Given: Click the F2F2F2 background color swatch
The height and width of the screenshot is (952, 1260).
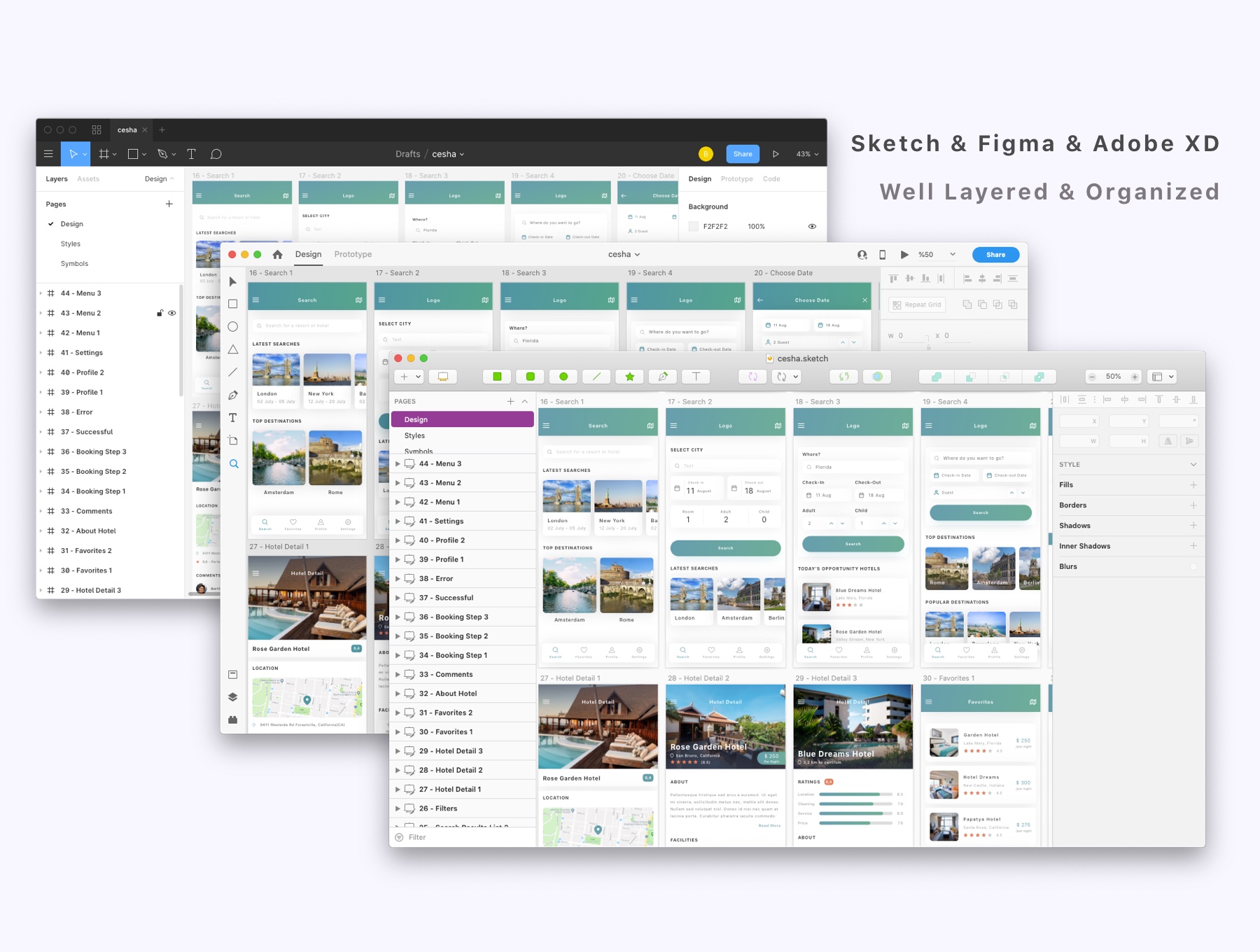Looking at the screenshot, I should [x=694, y=227].
